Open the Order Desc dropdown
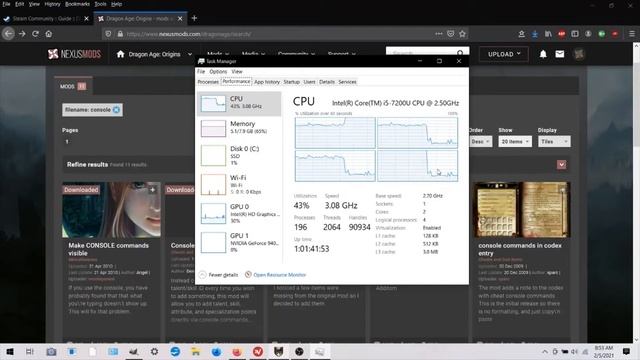This screenshot has height=360, width=640. [480, 141]
